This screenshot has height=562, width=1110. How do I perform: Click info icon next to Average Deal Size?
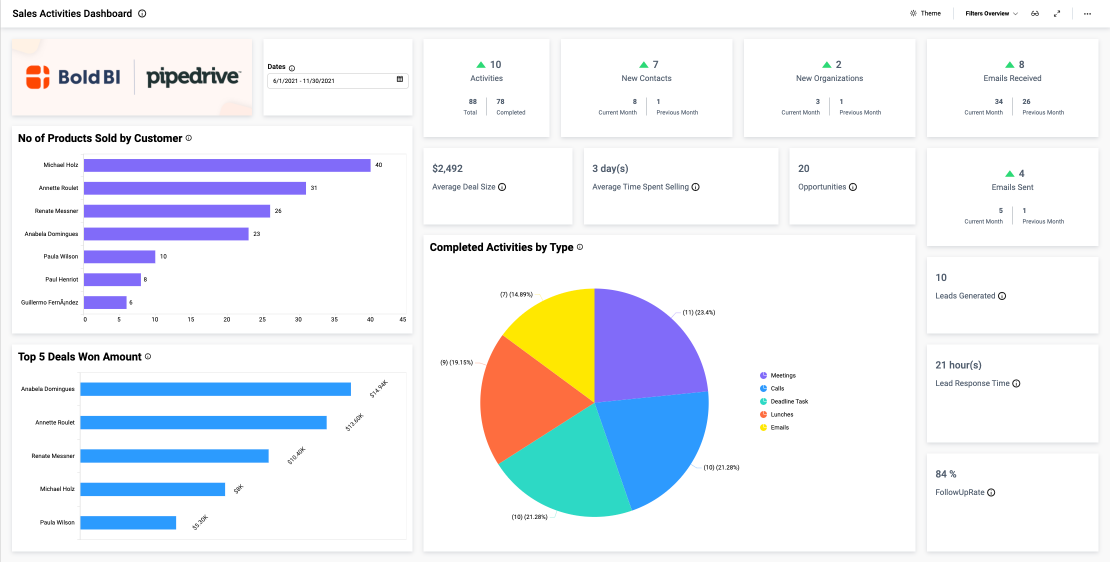coord(502,187)
